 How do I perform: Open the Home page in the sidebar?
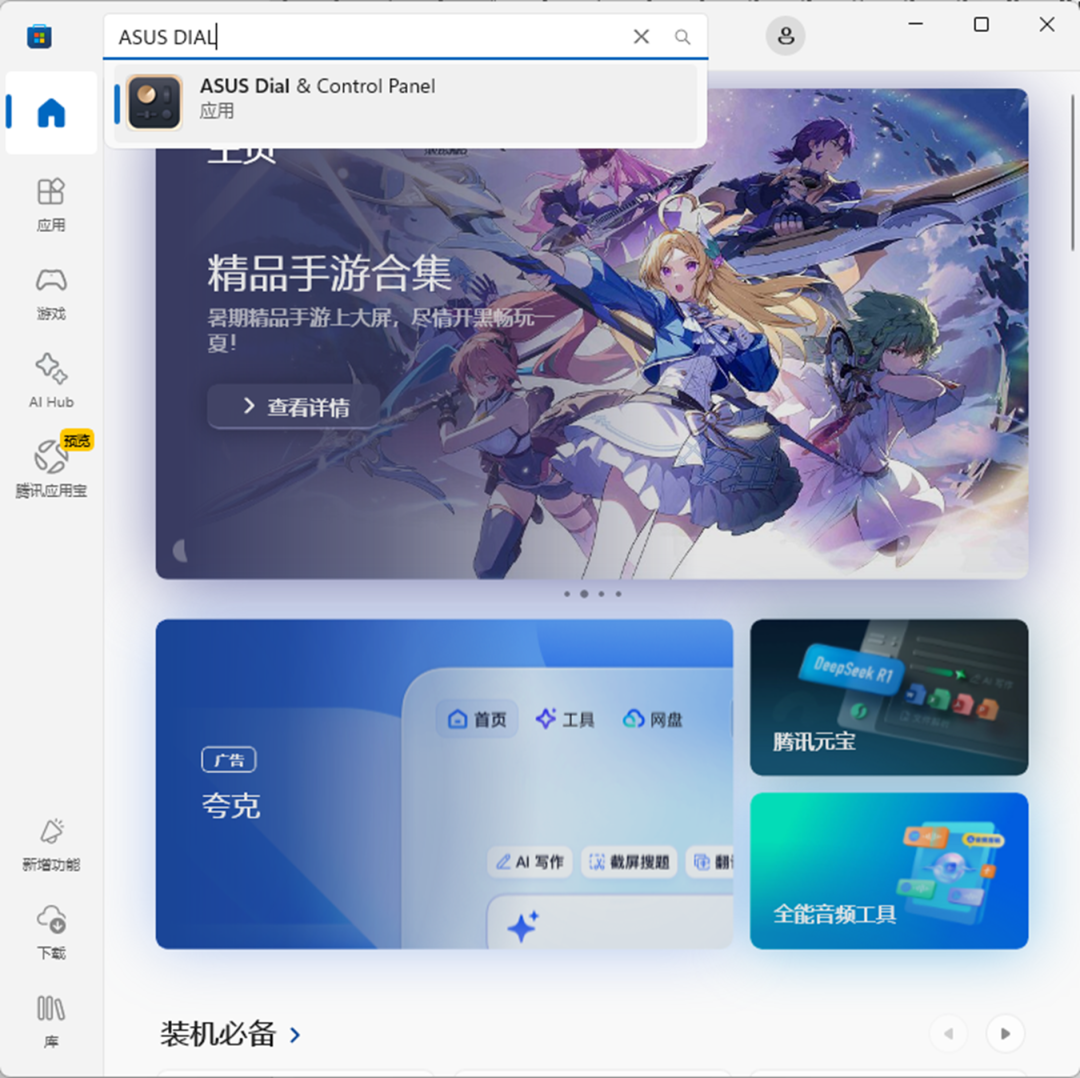point(51,112)
